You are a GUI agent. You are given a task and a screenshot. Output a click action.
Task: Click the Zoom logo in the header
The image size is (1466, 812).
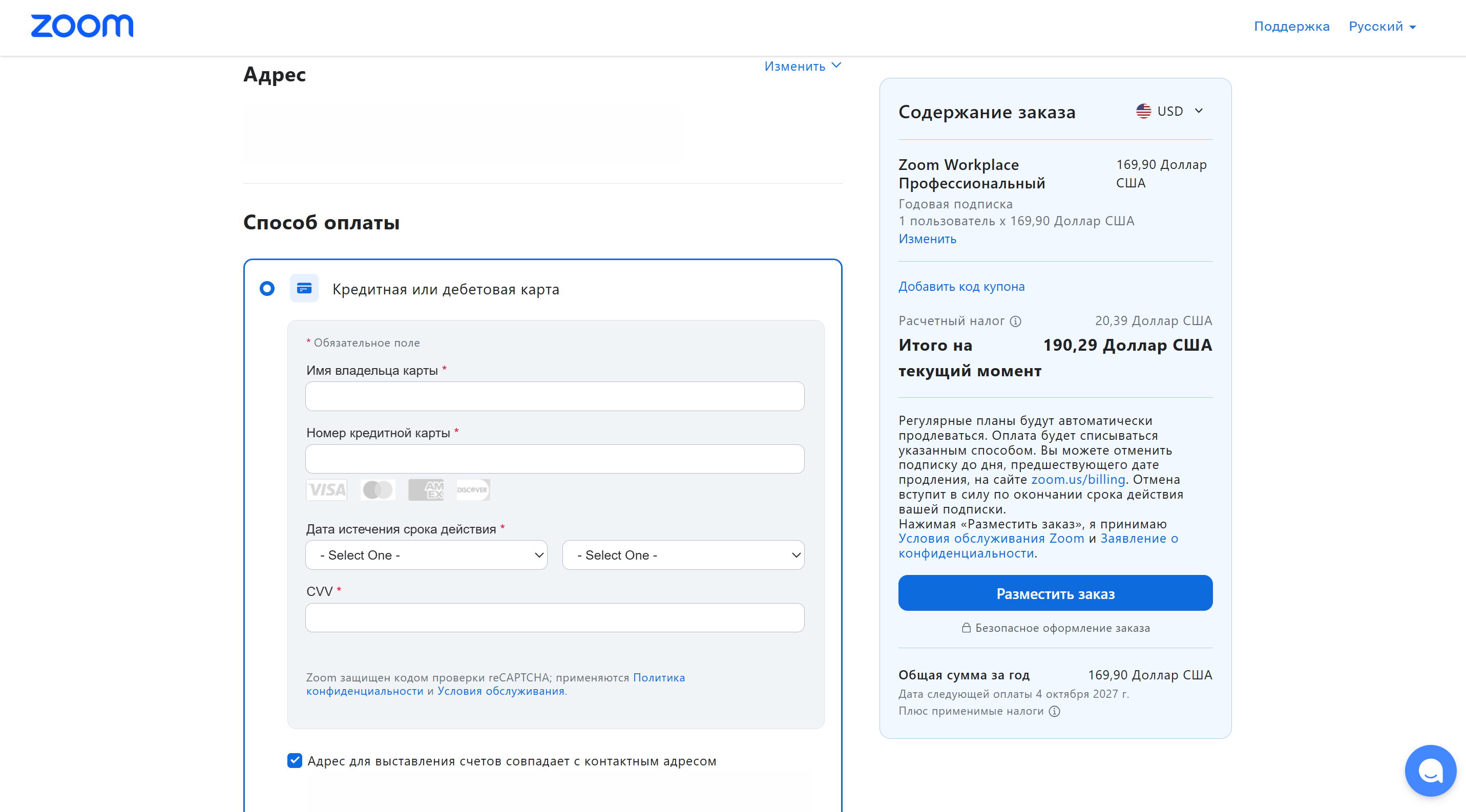click(82, 26)
